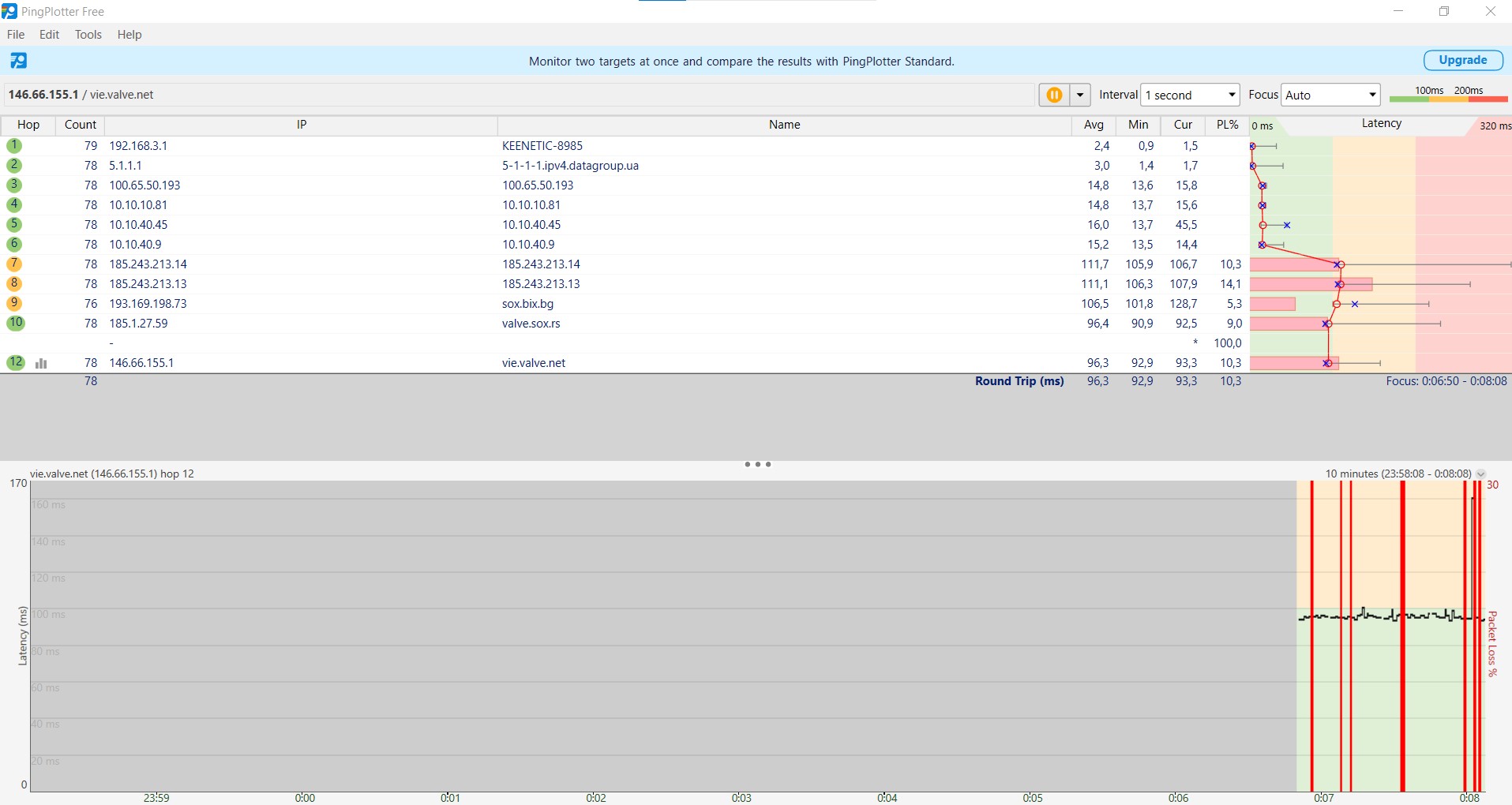Click the timeline graph title vie.valve.net hop 12
The image size is (1512, 805).
coord(112,474)
